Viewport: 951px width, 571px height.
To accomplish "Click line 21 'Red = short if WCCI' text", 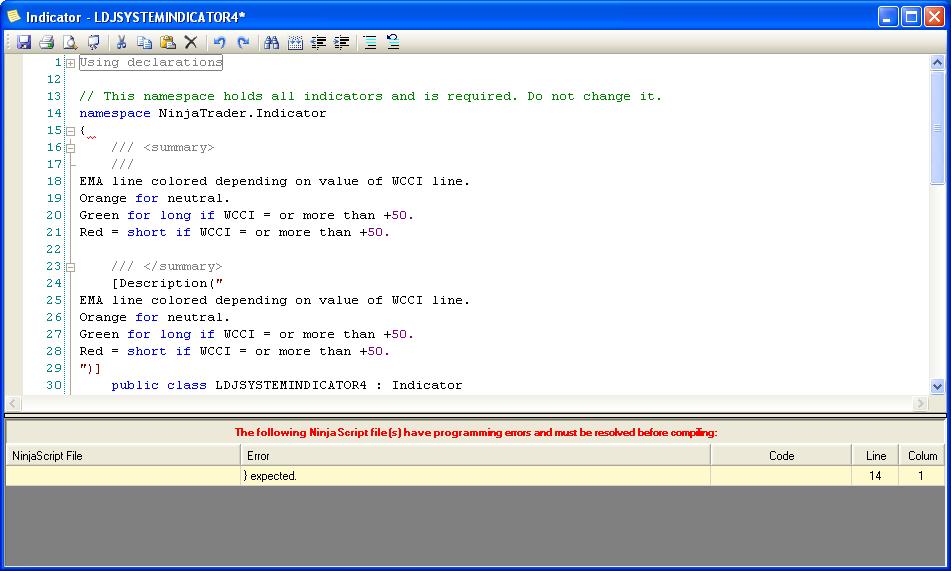I will coord(155,232).
